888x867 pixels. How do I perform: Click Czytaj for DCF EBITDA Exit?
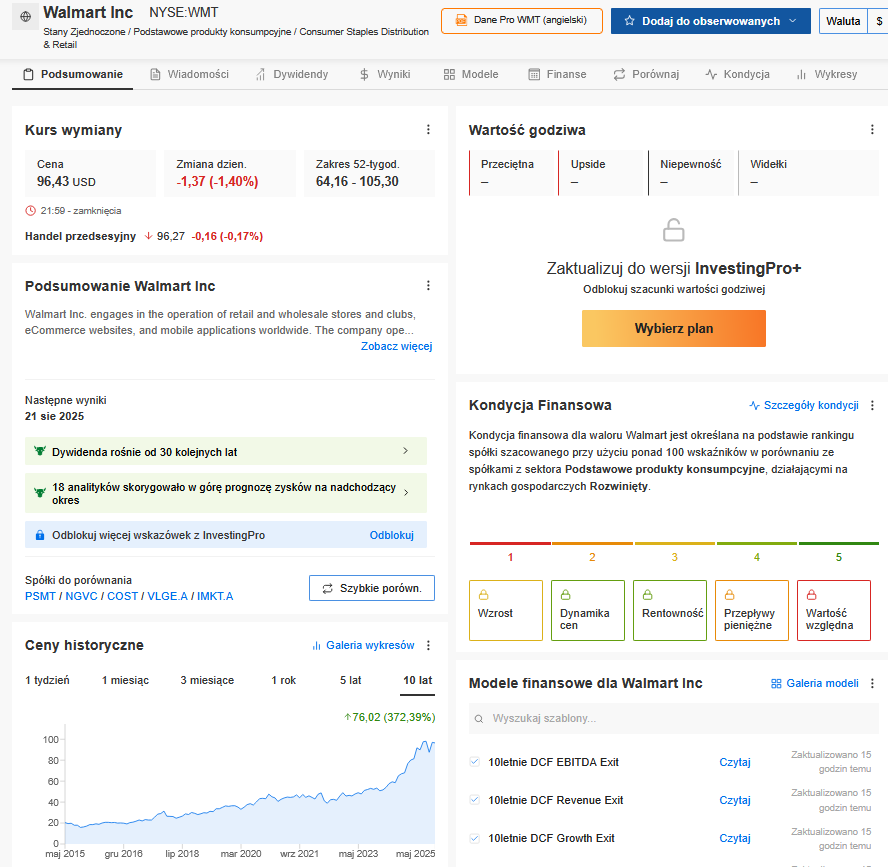(735, 762)
